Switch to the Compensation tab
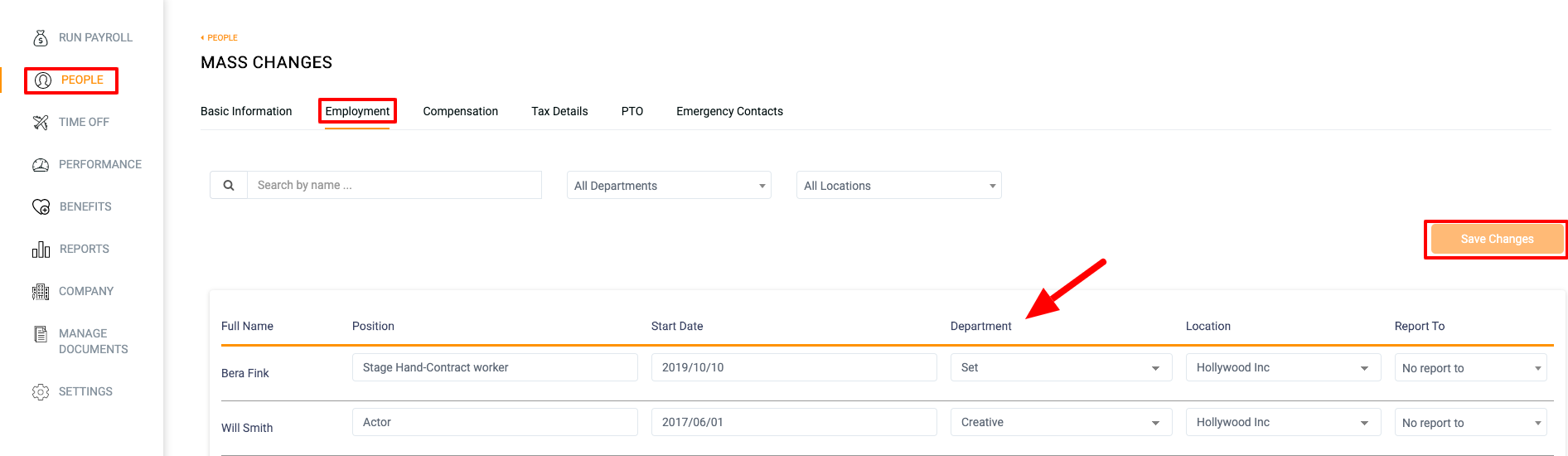This screenshot has width=1568, height=456. click(461, 112)
